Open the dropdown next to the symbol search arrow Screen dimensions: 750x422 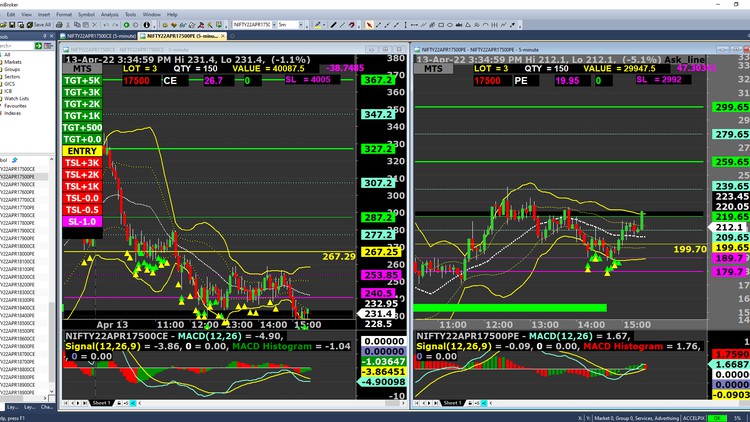[x=48, y=45]
